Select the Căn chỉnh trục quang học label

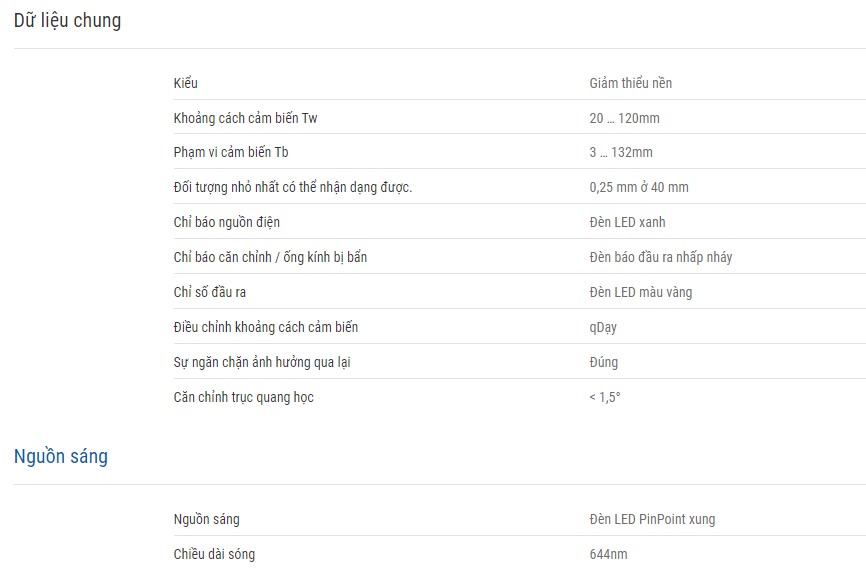(244, 397)
